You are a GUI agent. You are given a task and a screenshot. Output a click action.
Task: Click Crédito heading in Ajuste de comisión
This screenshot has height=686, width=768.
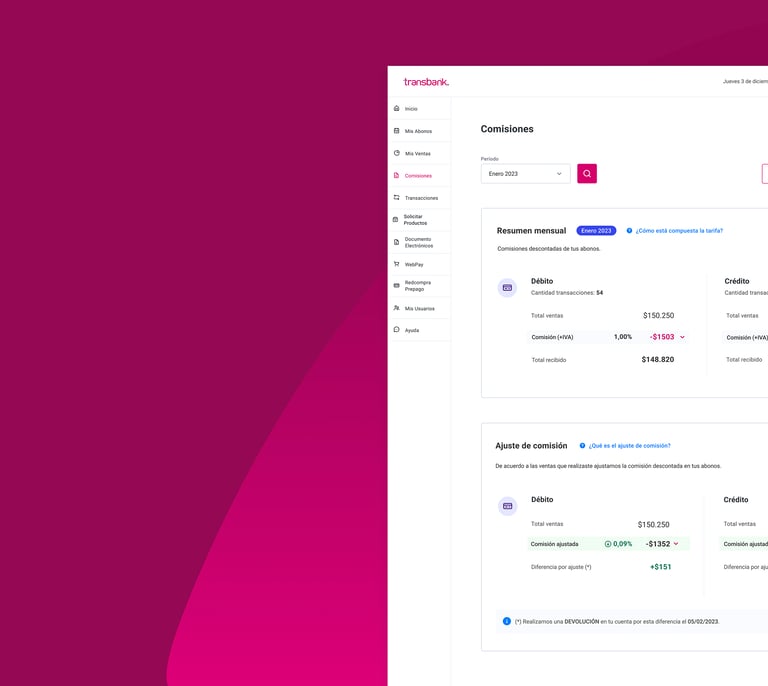click(x=736, y=499)
